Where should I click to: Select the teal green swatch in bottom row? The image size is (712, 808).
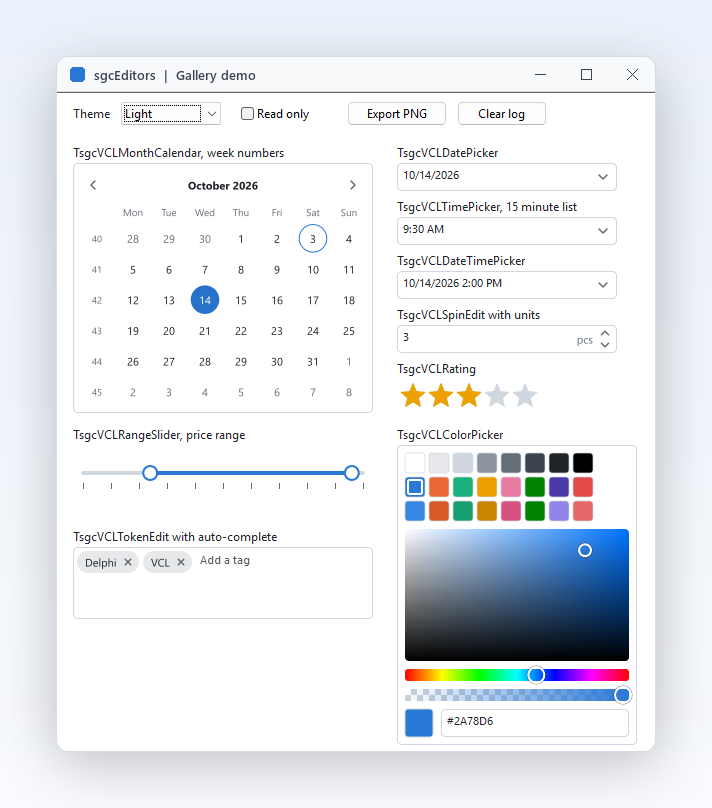tap(463, 511)
